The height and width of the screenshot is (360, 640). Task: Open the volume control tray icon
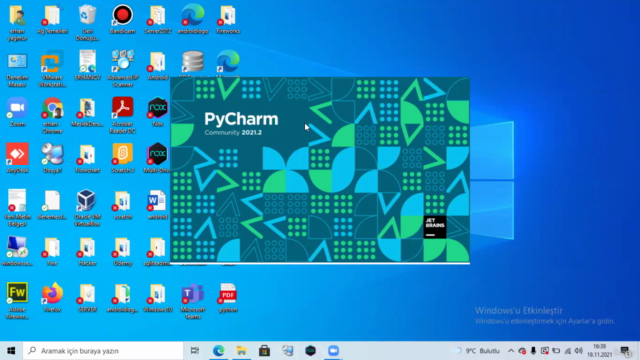(578, 351)
